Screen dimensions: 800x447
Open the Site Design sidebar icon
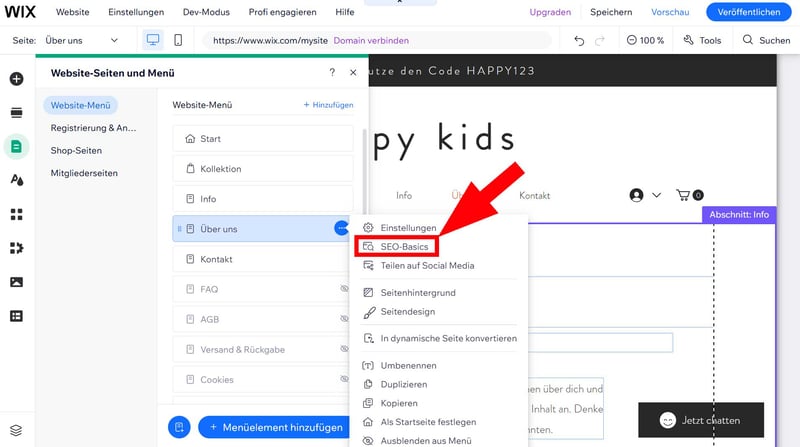coord(16,180)
